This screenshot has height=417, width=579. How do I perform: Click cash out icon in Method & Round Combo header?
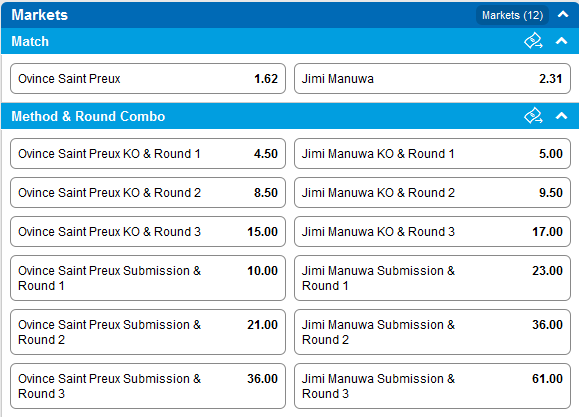point(533,116)
